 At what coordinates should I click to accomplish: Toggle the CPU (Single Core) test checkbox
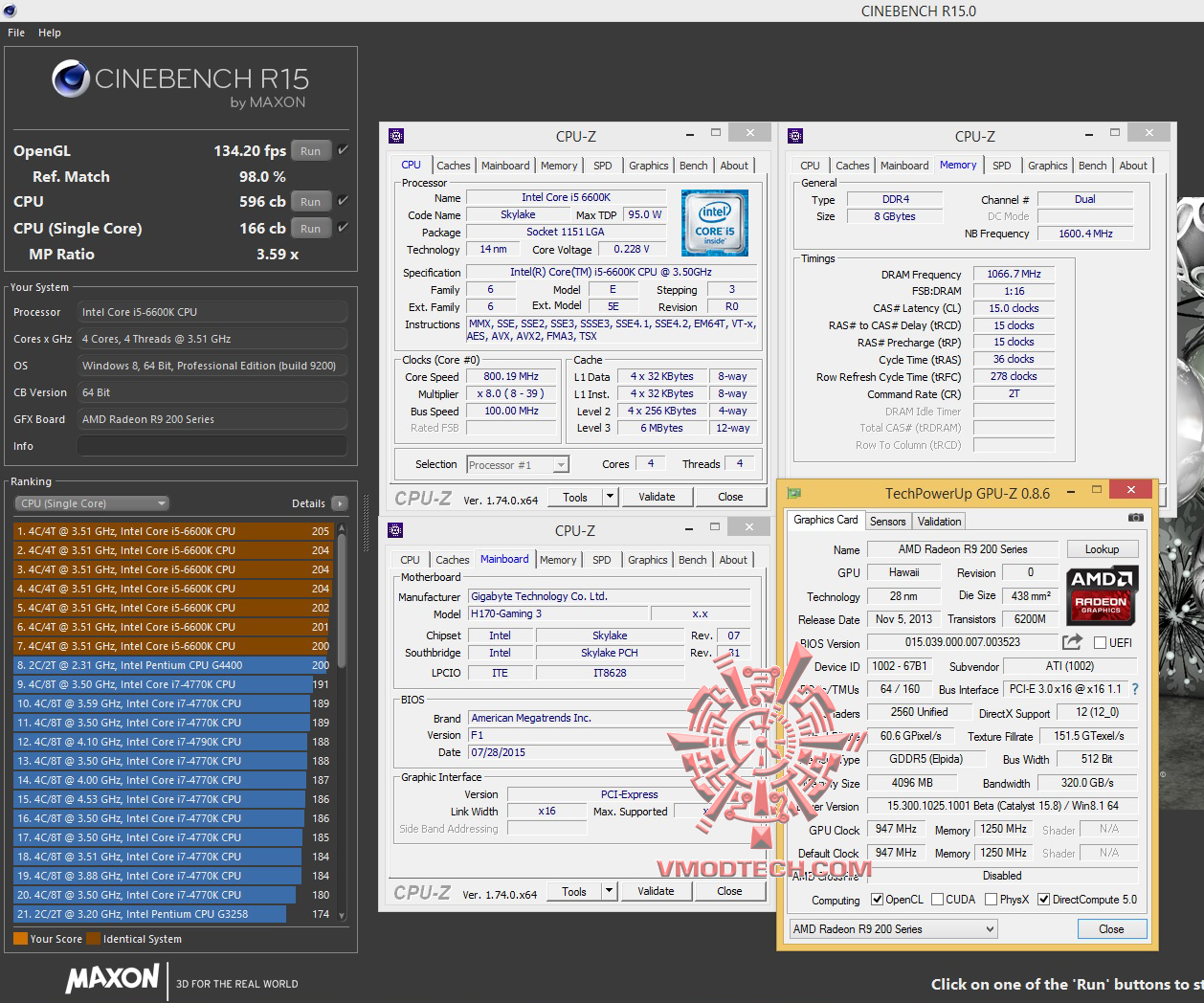pyautogui.click(x=343, y=228)
